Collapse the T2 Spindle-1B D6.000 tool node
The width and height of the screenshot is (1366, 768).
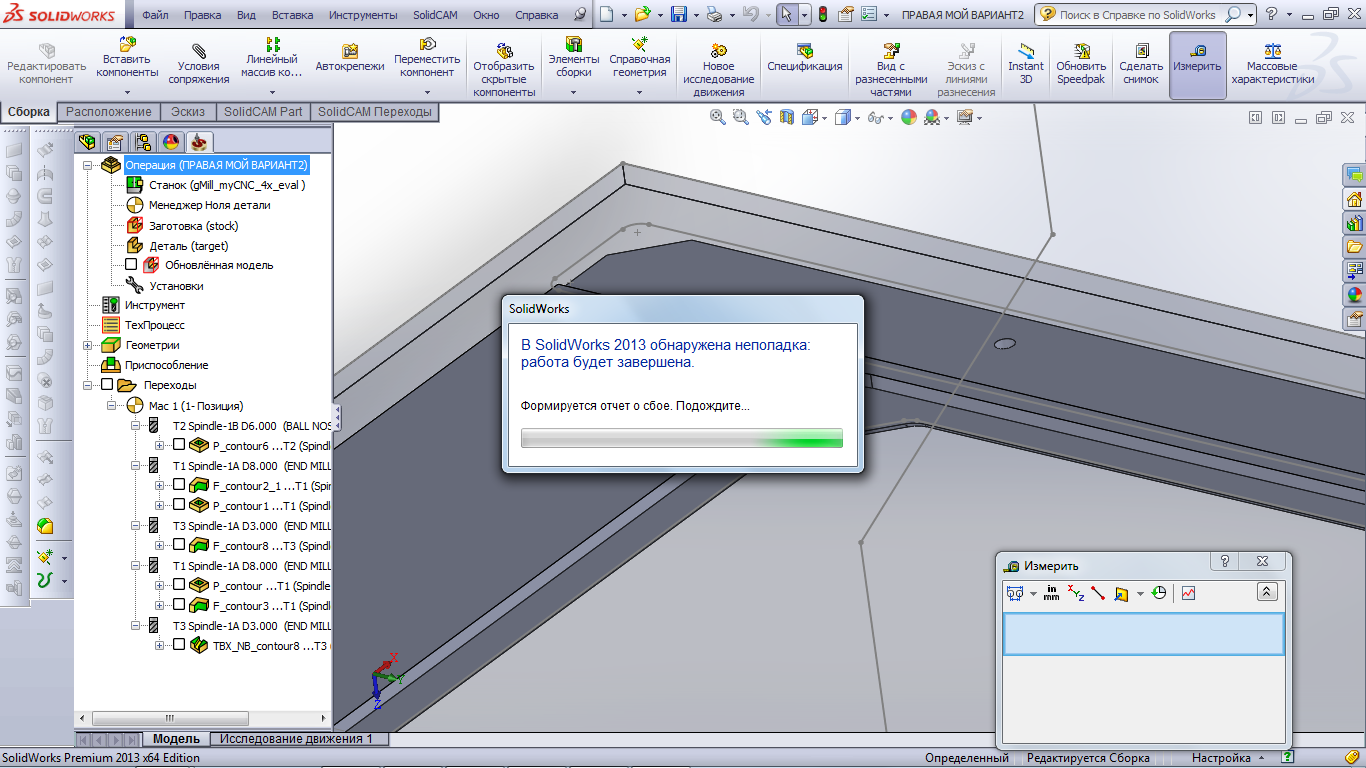click(136, 425)
